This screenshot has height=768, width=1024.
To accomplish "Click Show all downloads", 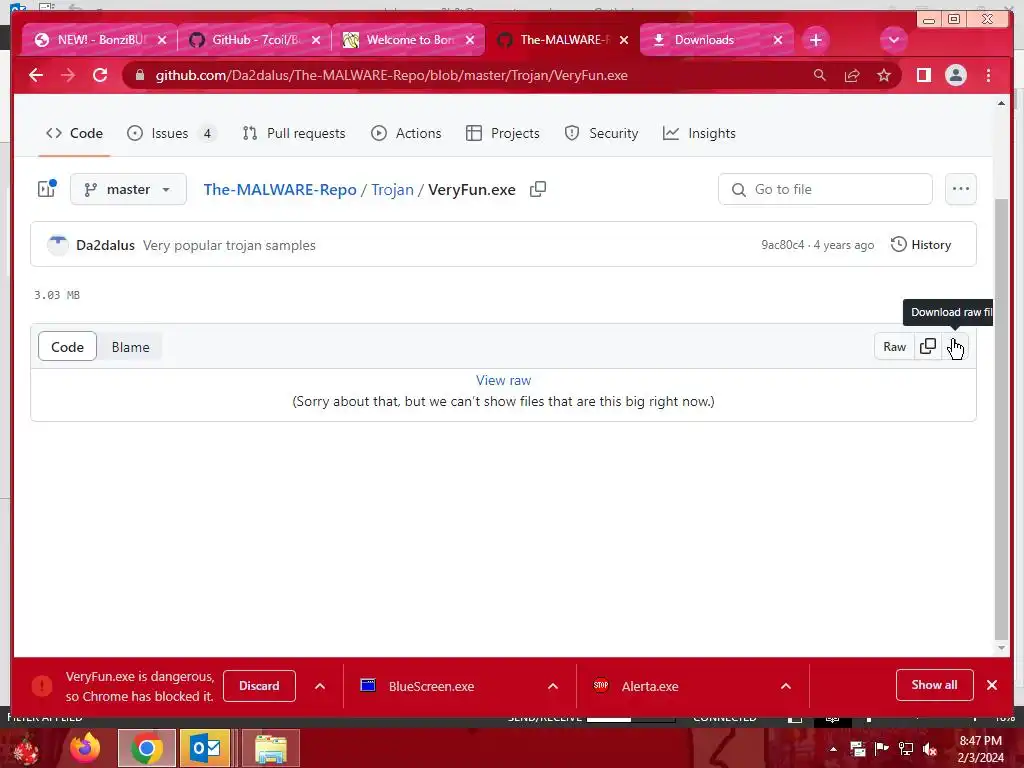I will [x=935, y=685].
